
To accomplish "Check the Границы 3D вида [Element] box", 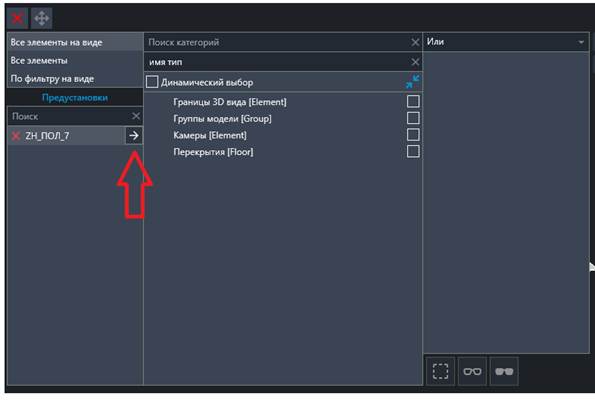I will 413,101.
